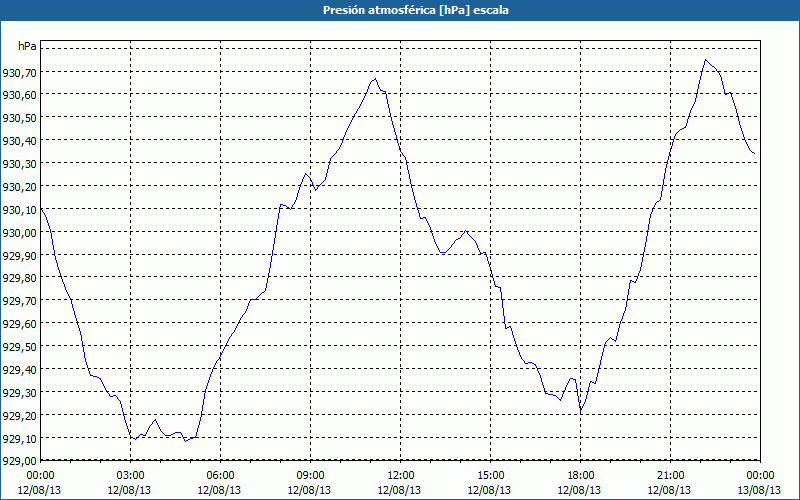Select the y-axis value 930,60
Viewport: 800px width, 500px height.
(19, 95)
